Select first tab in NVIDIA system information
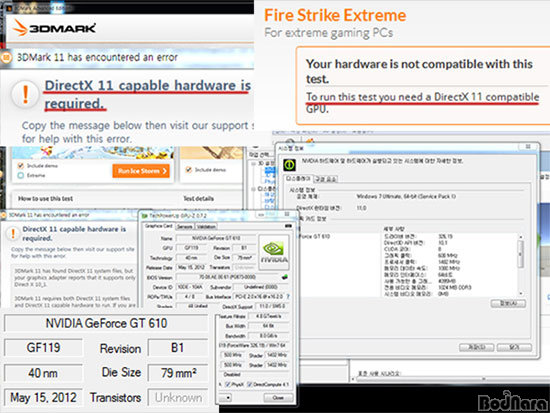The height and width of the screenshot is (413, 550). 298,179
